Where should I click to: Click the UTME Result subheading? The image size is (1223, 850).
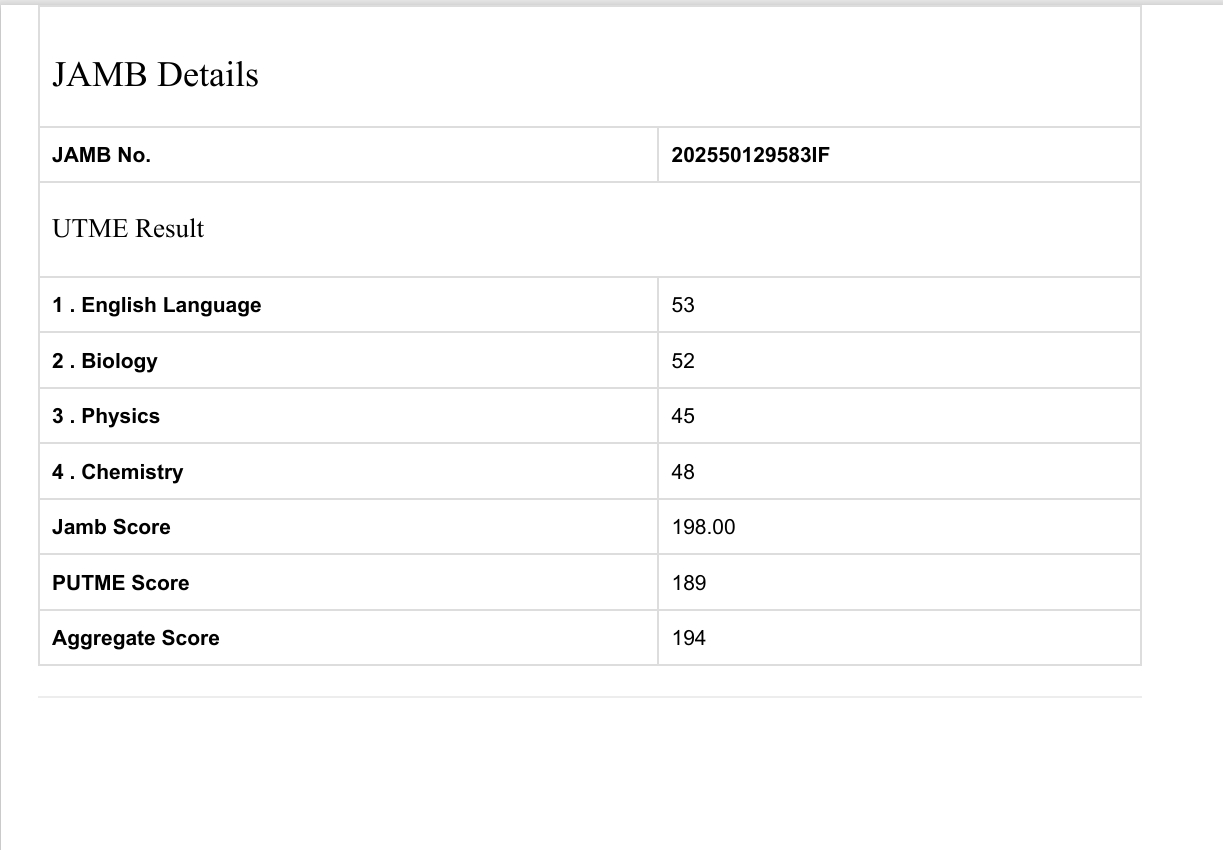(128, 229)
